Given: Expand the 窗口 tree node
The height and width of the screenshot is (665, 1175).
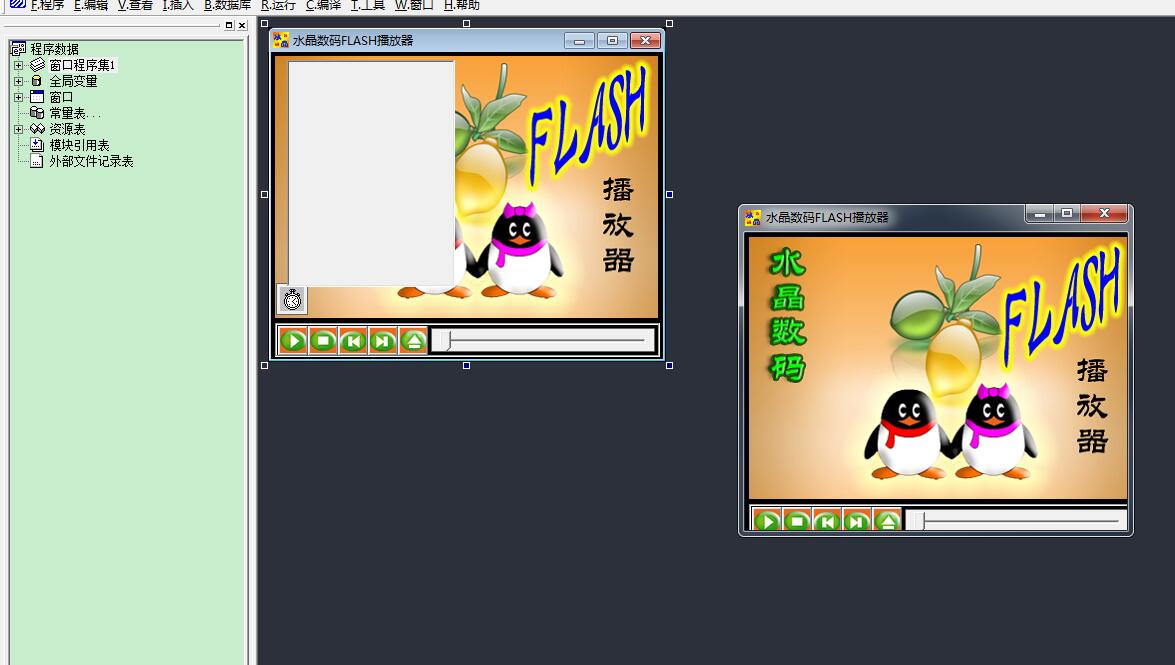Looking at the screenshot, I should point(19,97).
